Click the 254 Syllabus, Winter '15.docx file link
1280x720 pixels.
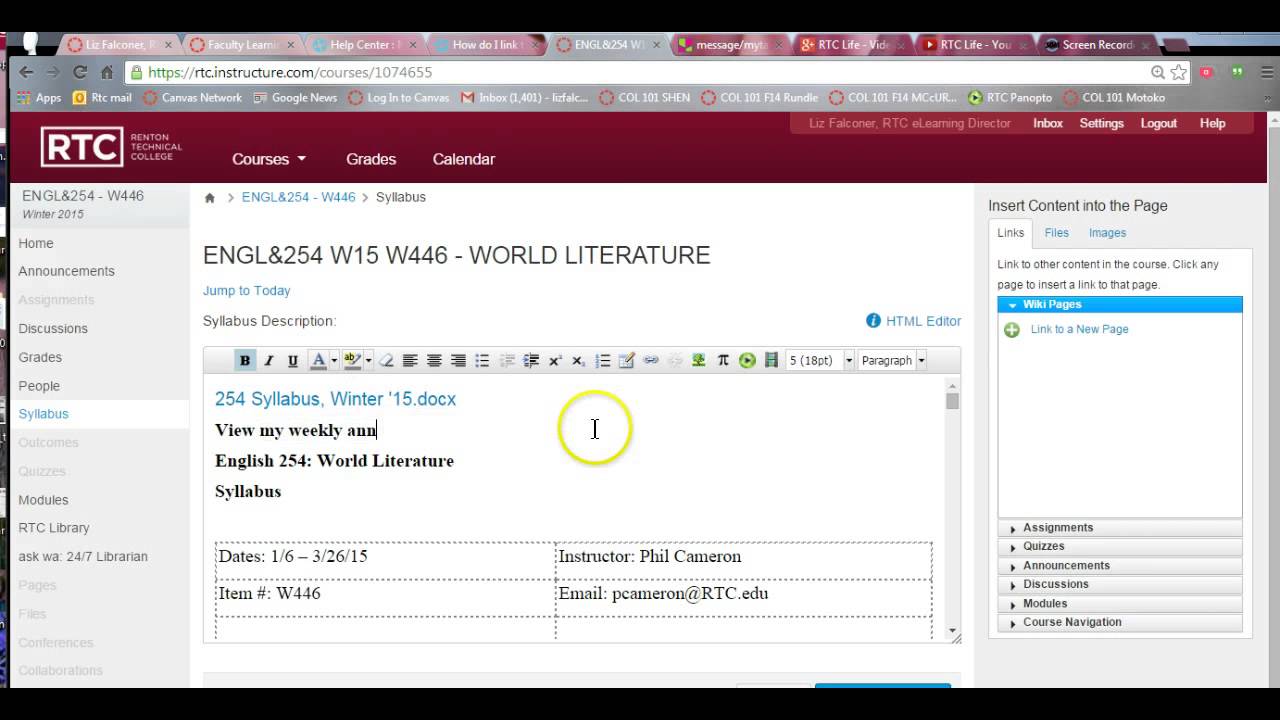[x=335, y=399]
